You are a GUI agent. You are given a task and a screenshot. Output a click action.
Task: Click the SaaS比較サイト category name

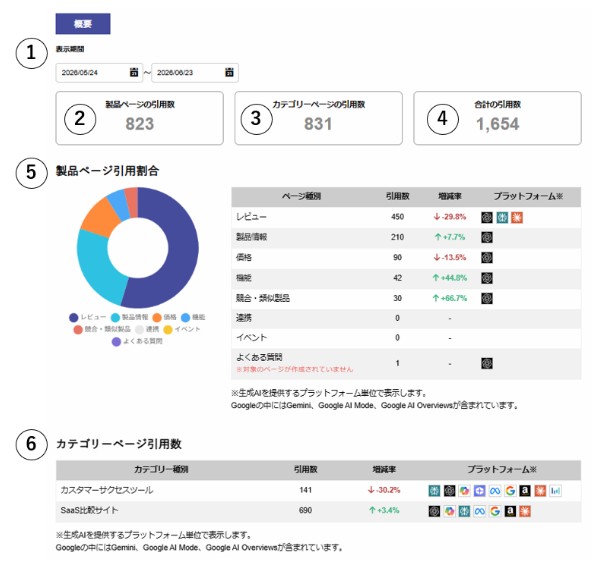(x=89, y=511)
